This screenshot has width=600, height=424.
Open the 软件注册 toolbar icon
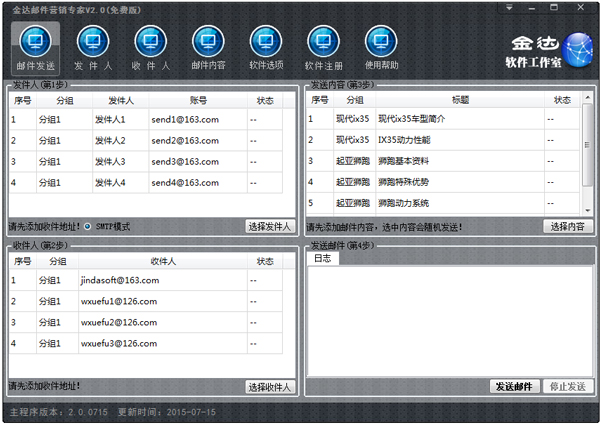(x=323, y=48)
